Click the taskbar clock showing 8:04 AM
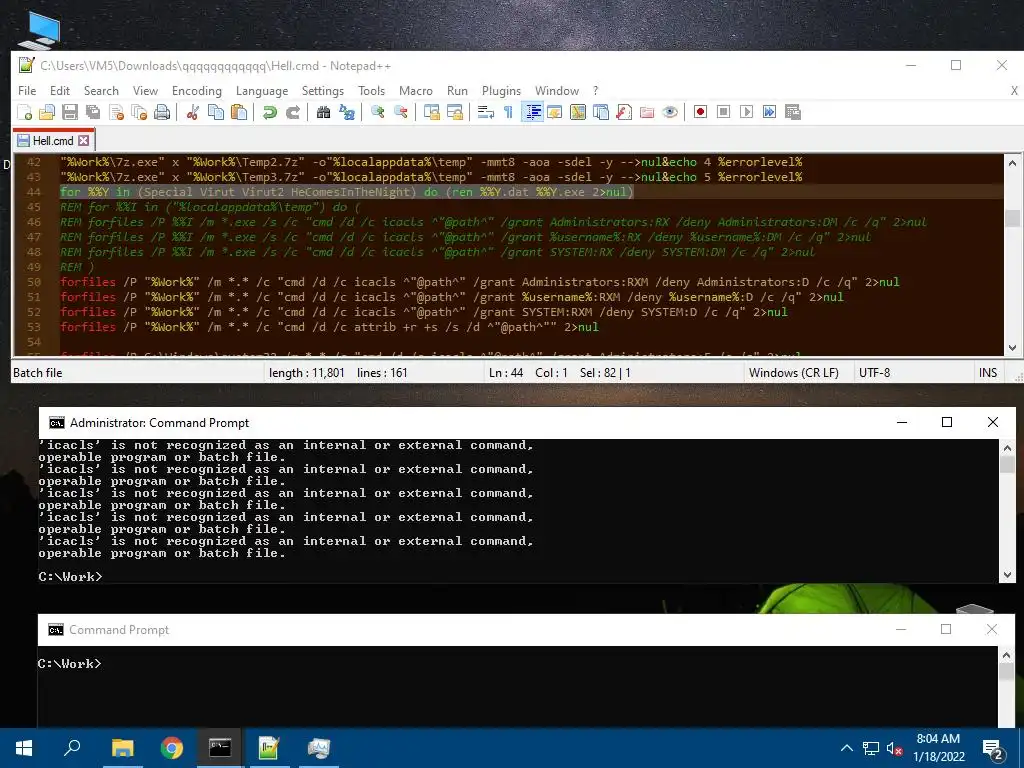Viewport: 1024px width, 768px height. (938, 748)
